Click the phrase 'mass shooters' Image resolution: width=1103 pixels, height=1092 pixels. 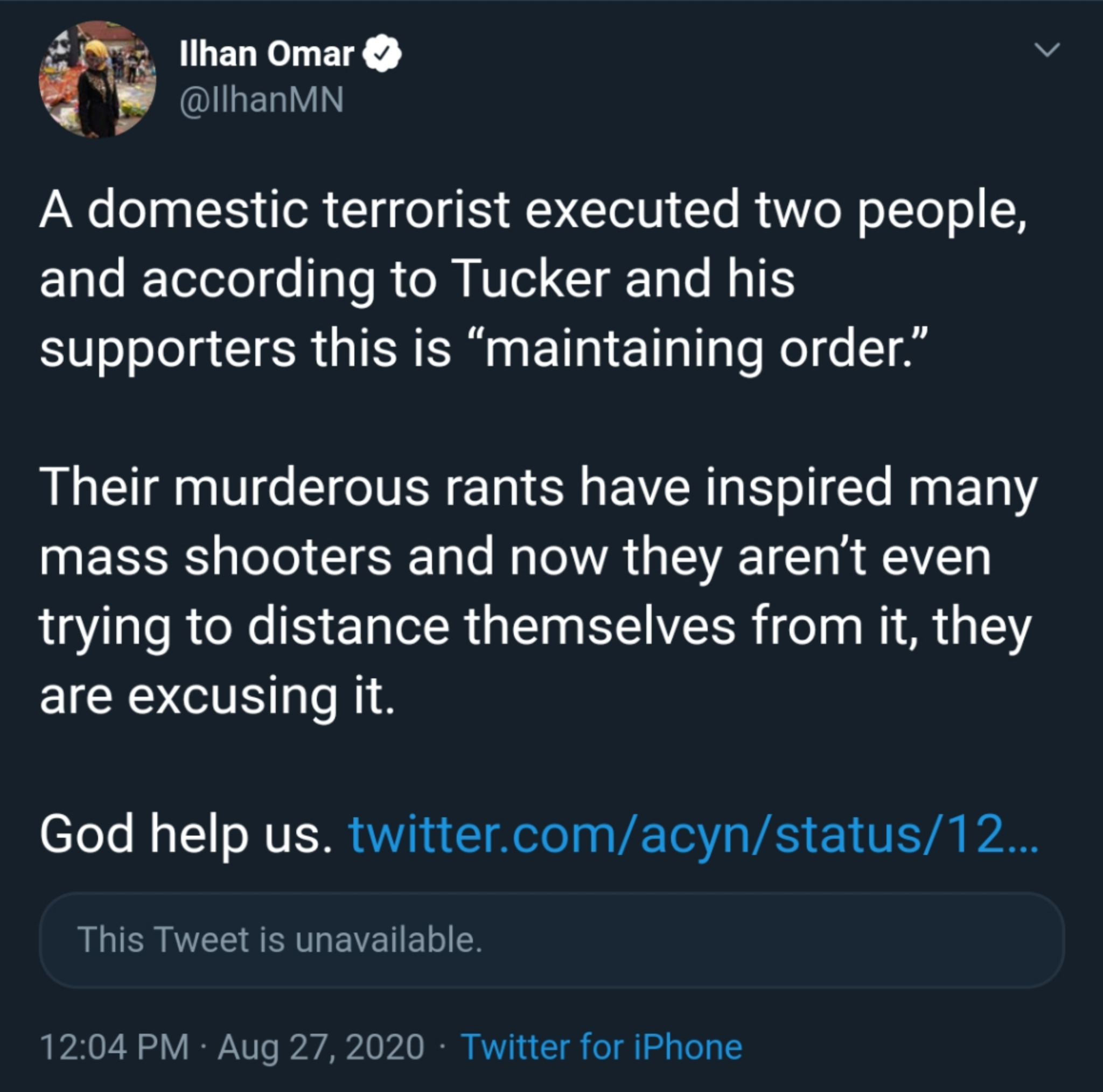coord(216,557)
